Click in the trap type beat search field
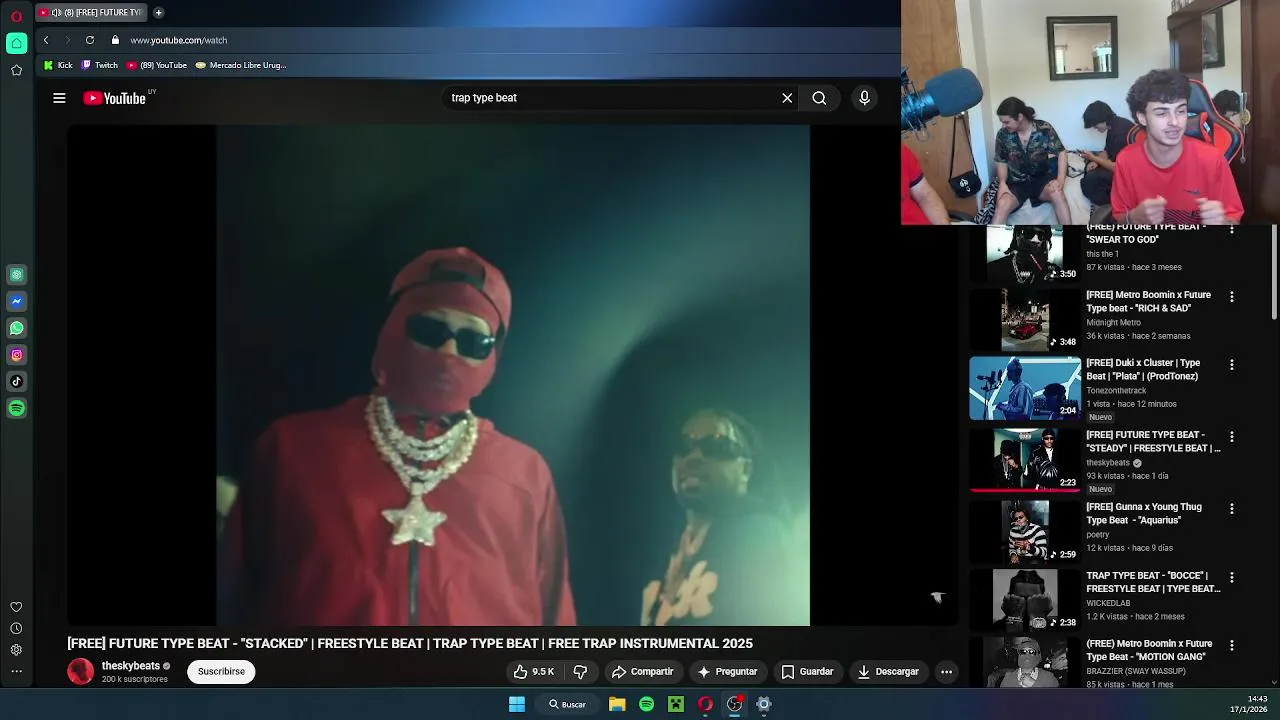Viewport: 1280px width, 720px height. 610,98
